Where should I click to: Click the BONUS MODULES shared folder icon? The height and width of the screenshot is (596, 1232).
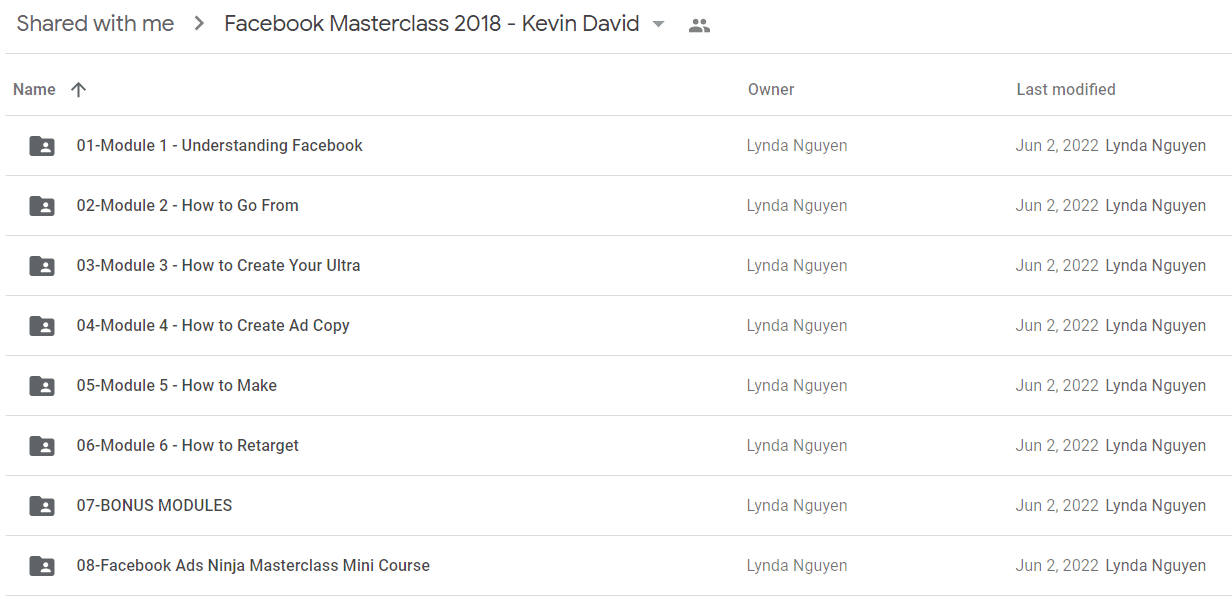[x=42, y=506]
